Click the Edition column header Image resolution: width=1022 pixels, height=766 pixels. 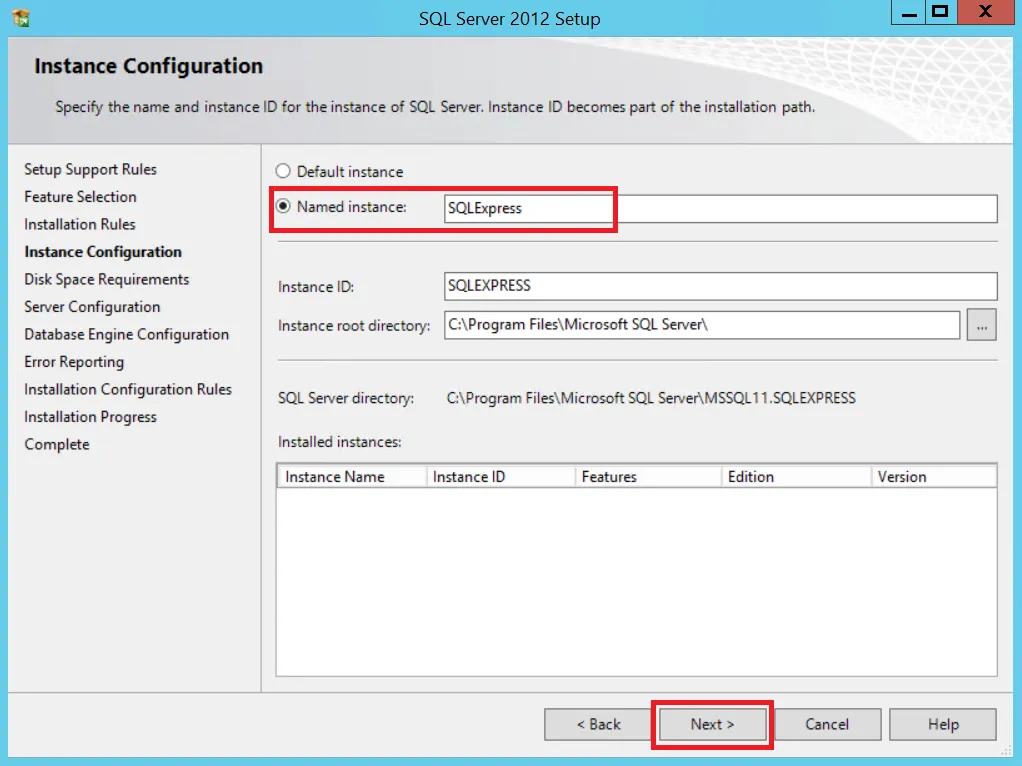pyautogui.click(x=796, y=477)
